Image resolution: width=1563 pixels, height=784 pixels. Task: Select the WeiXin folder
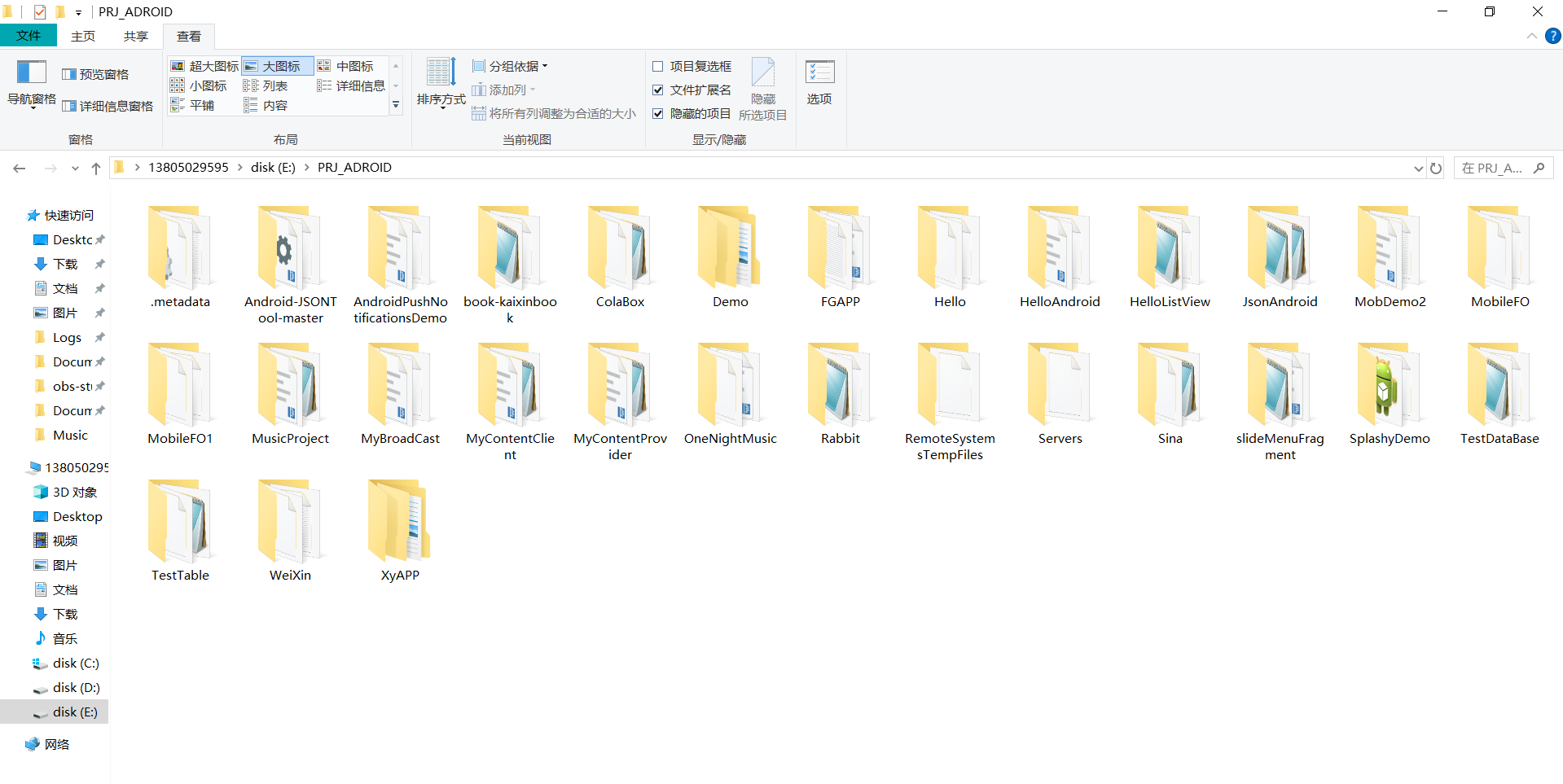[290, 530]
